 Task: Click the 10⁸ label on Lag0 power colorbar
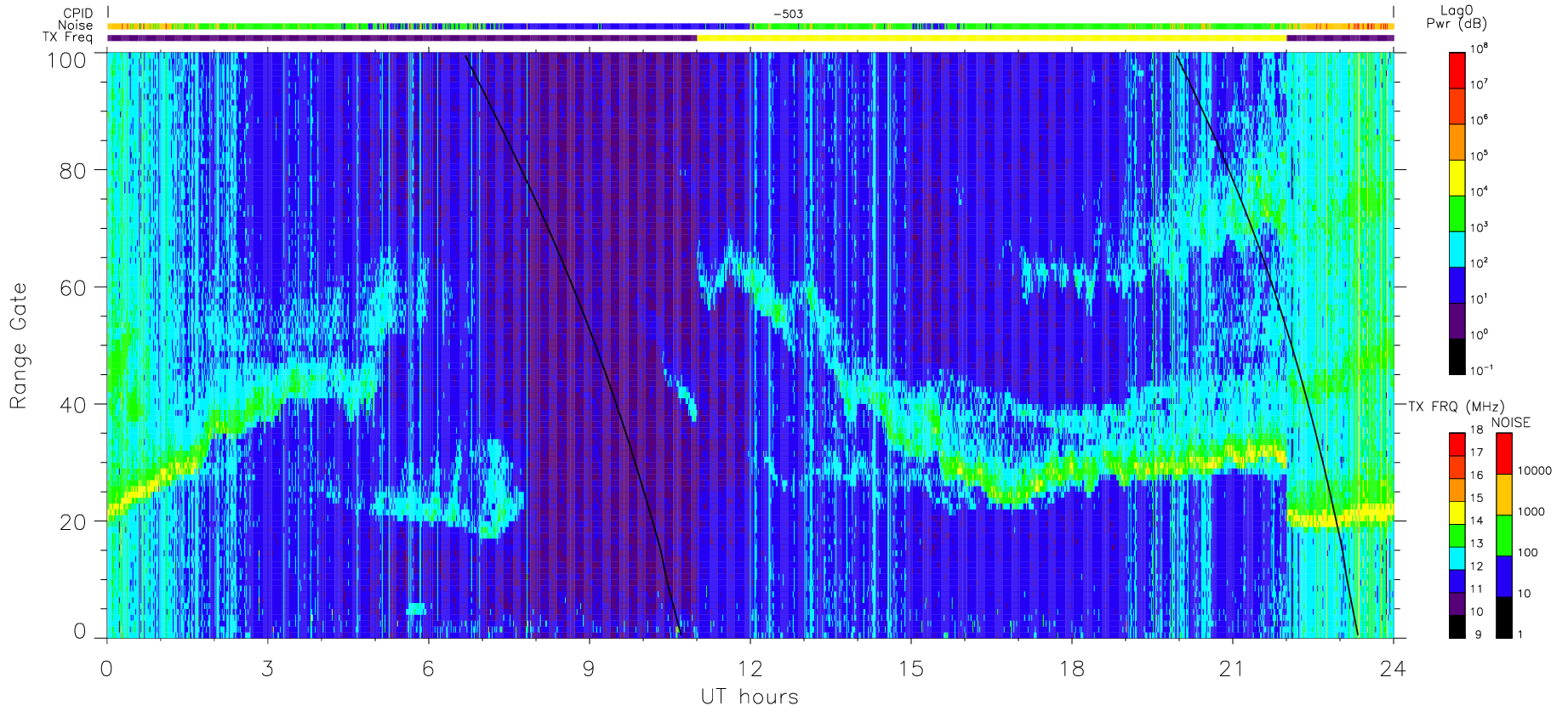(1479, 49)
